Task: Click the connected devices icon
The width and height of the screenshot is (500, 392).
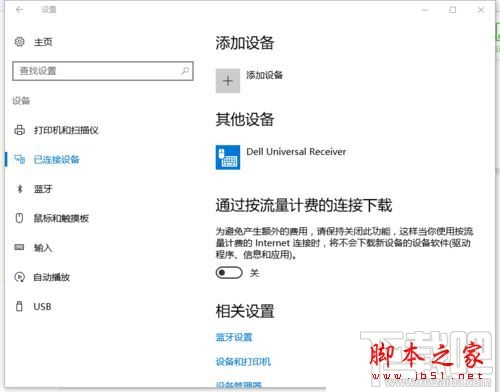Action: point(19,159)
